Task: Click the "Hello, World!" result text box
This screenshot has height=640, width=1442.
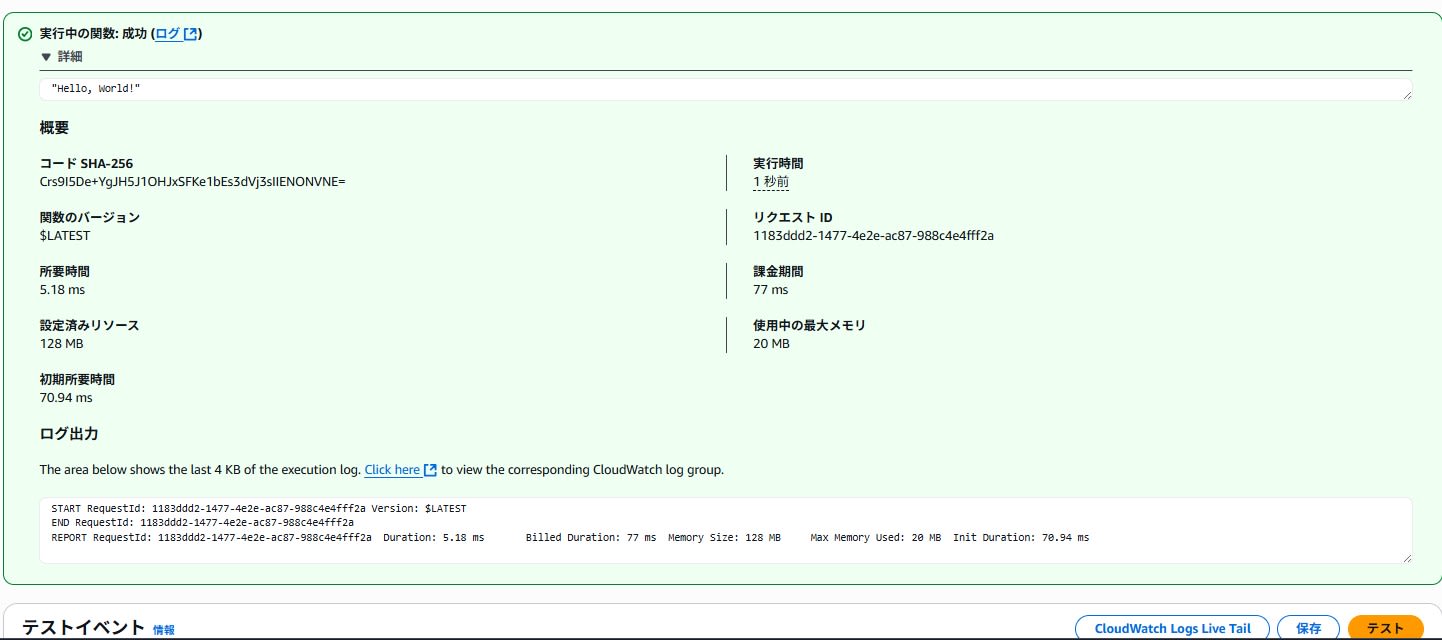Action: (725, 89)
